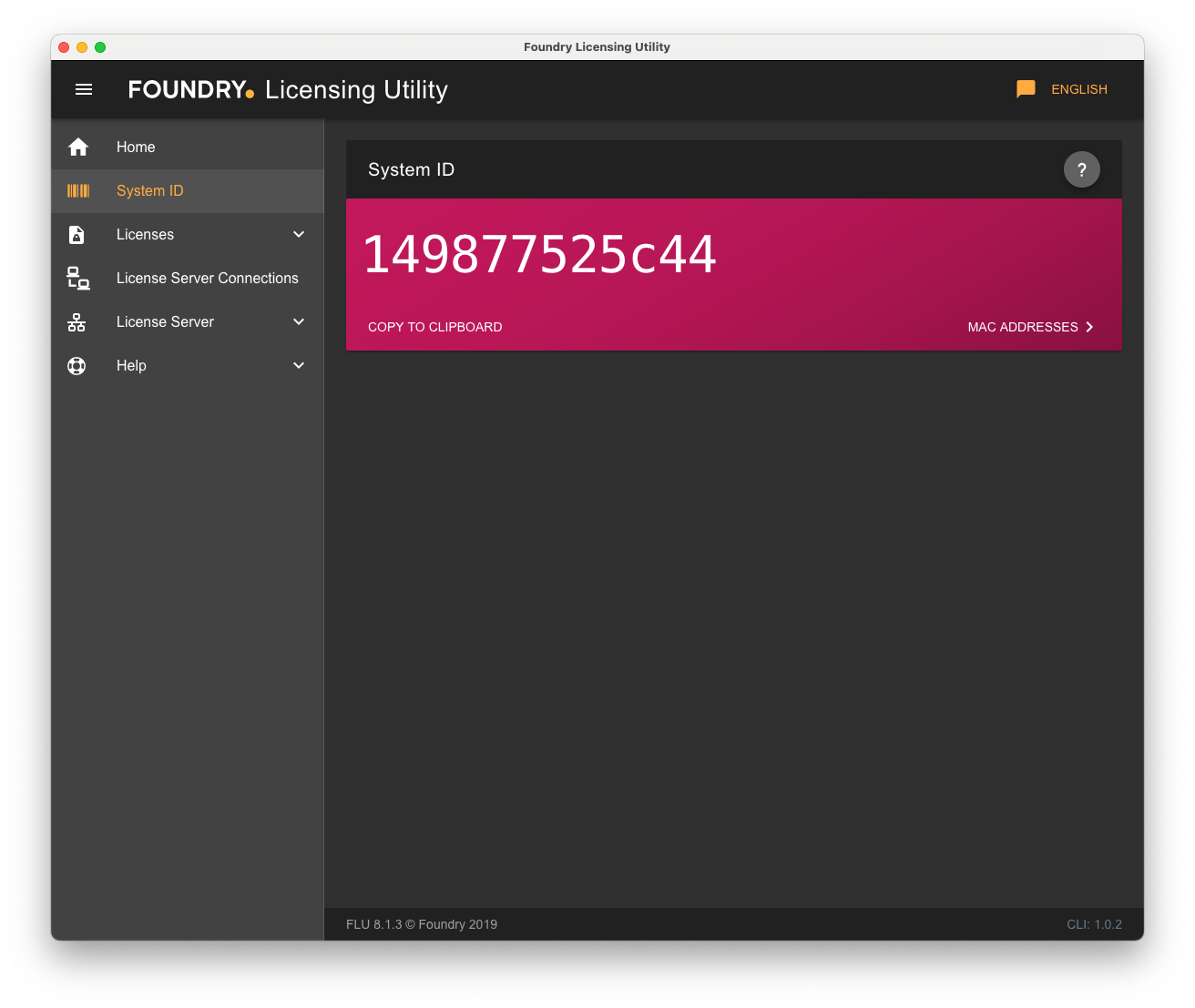The height and width of the screenshot is (1008, 1195).
Task: Select System ID in the sidebar
Action: pyautogui.click(x=149, y=190)
